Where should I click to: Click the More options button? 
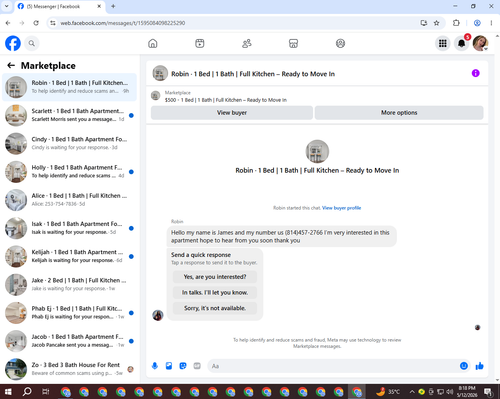point(399,113)
